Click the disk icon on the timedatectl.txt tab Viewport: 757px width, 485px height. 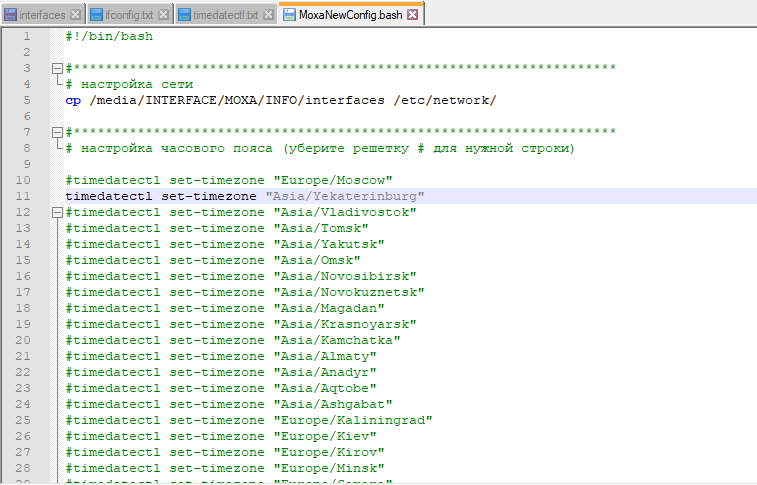tap(185, 15)
